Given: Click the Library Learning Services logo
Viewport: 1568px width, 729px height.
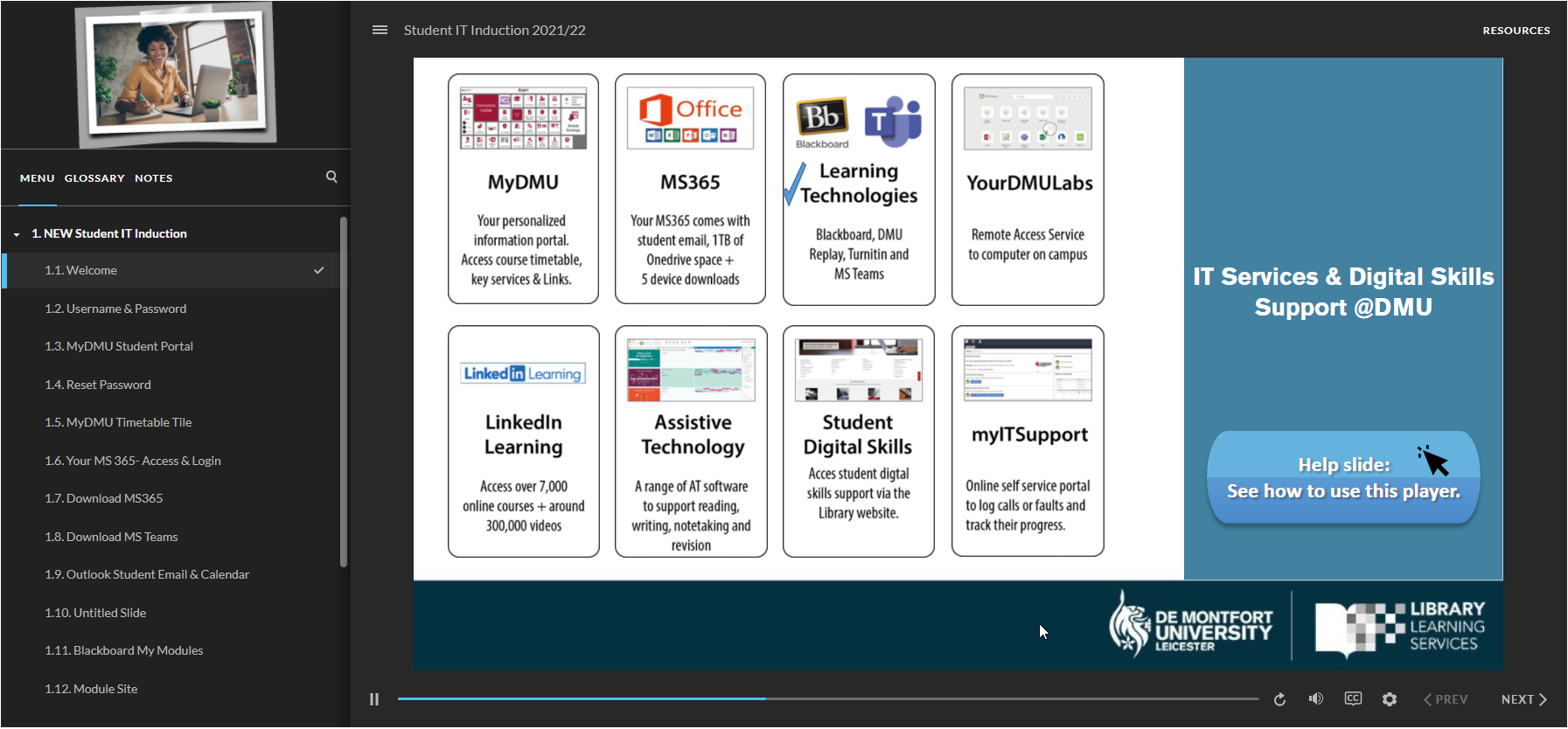Looking at the screenshot, I should [1400, 628].
